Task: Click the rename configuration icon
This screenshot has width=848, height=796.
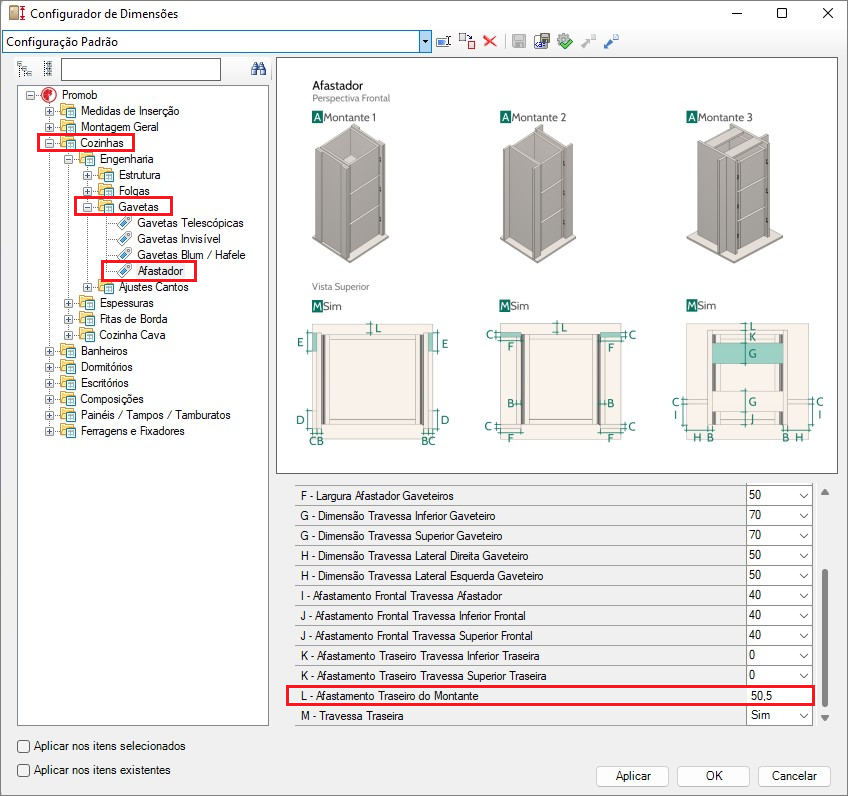Action: [445, 41]
